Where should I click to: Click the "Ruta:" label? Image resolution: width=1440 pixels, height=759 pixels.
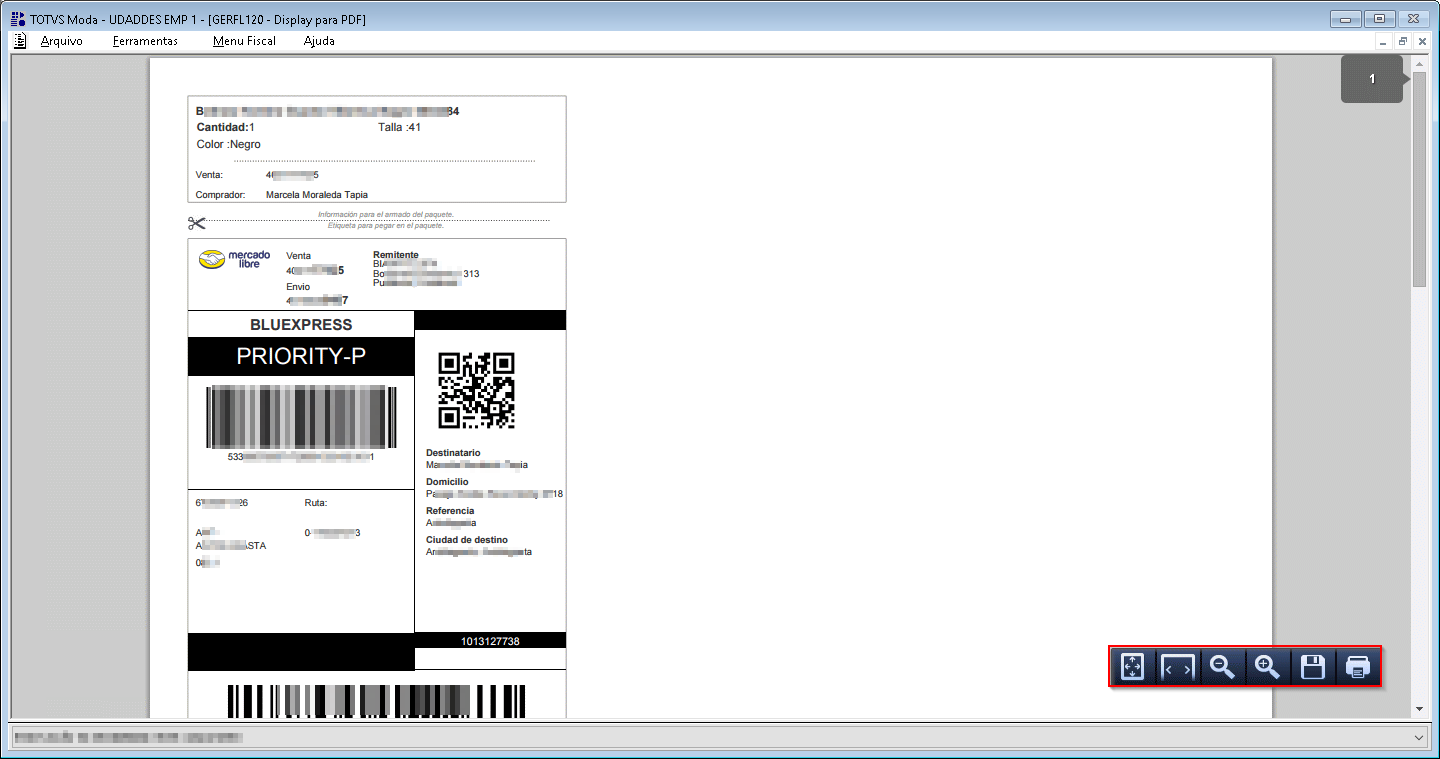click(x=316, y=503)
